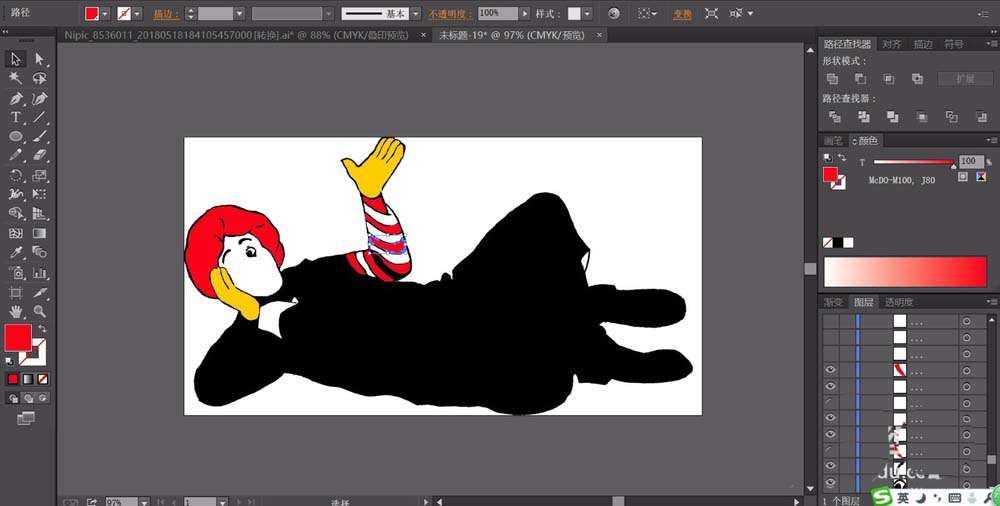Click the 描边 stroke link in control bar

point(166,13)
